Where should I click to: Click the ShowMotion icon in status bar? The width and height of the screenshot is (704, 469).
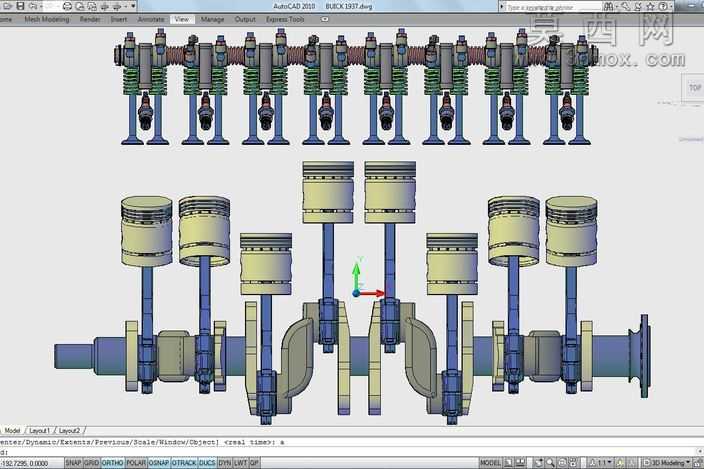573,463
